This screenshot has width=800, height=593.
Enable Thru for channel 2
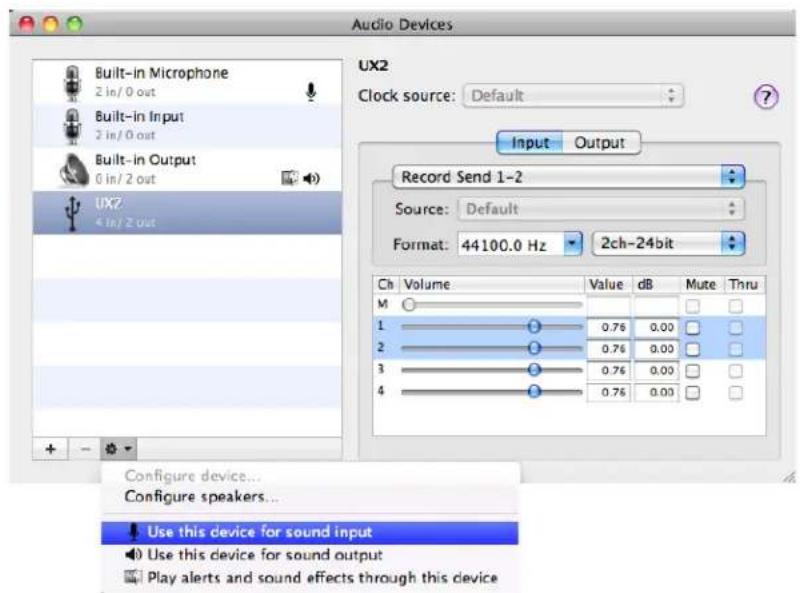735,349
